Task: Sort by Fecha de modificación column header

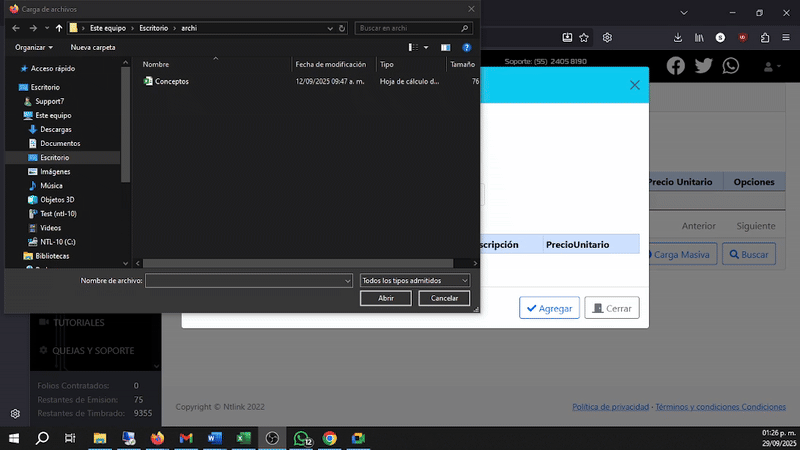Action: [333, 64]
